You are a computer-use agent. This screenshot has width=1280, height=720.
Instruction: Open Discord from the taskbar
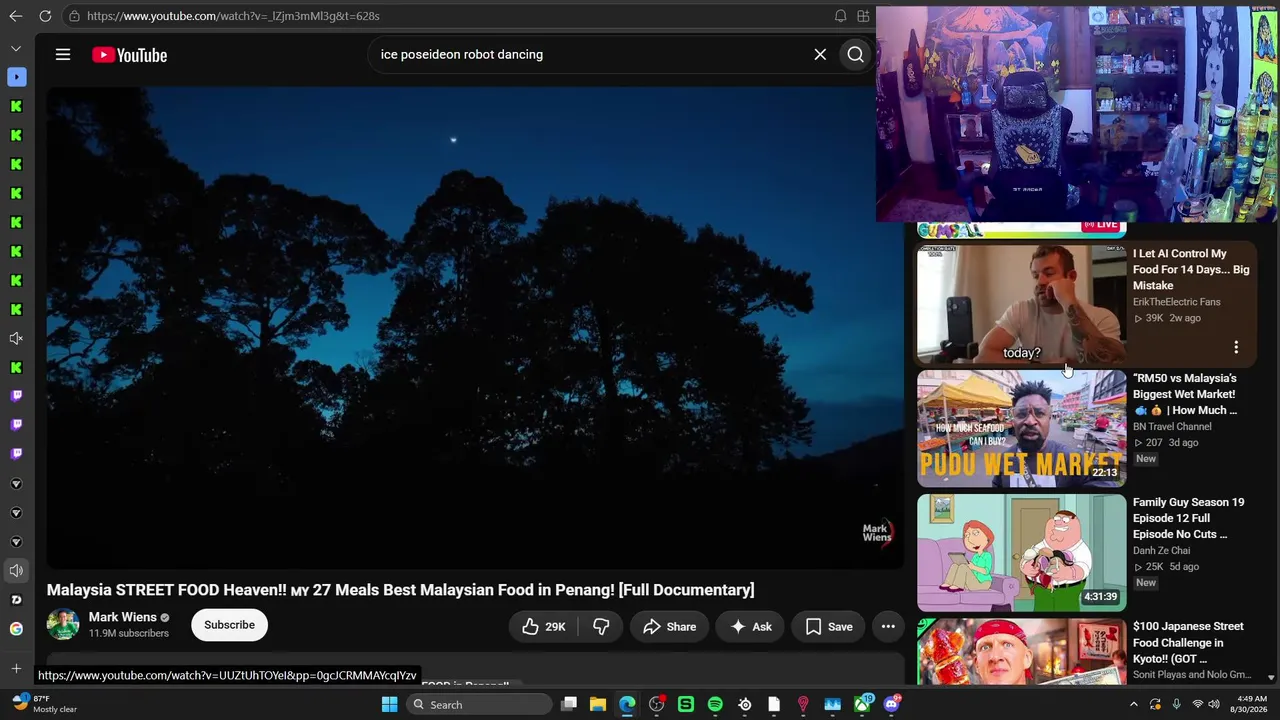[891, 705]
